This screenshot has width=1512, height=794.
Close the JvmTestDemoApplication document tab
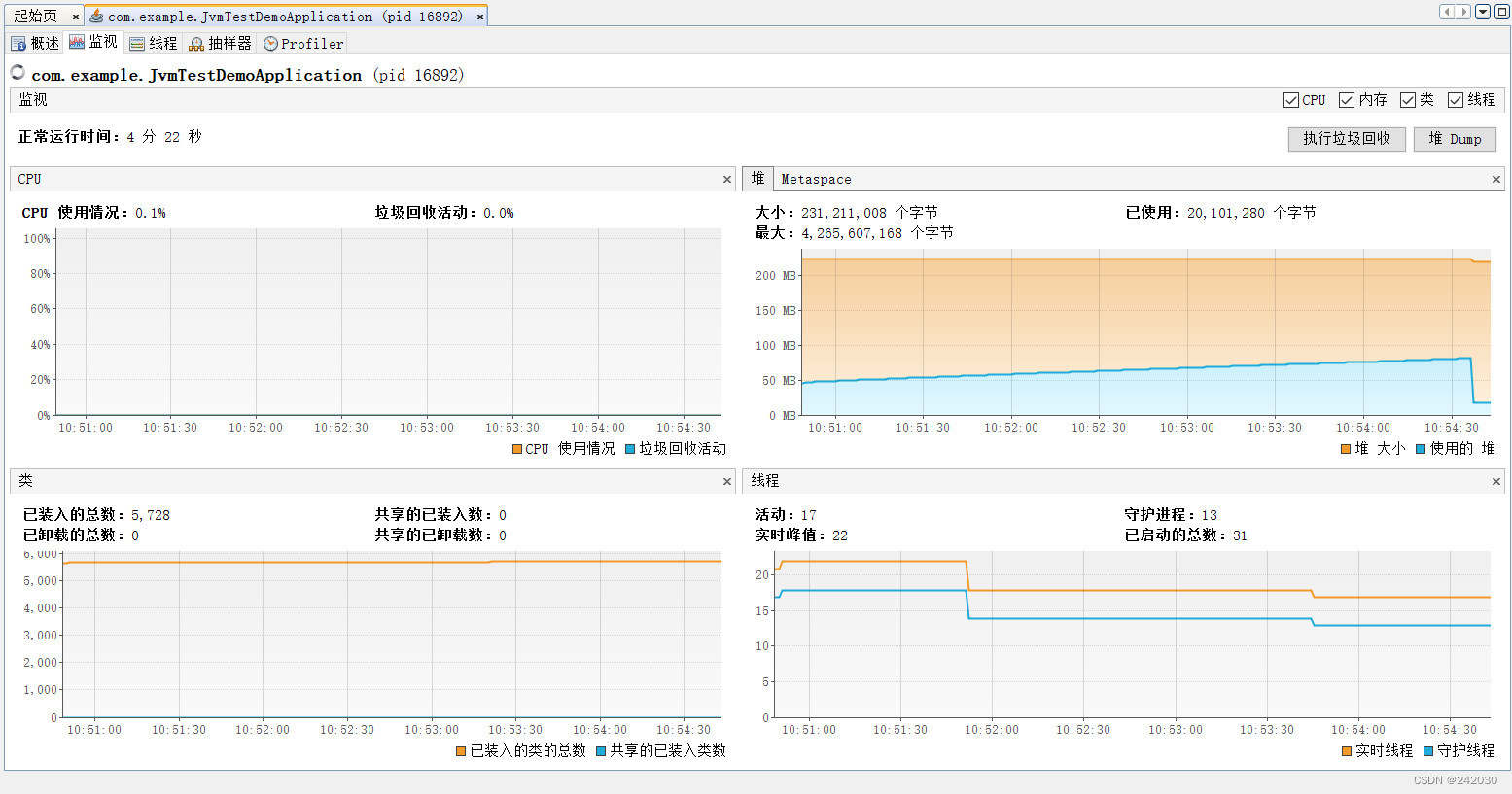[480, 17]
